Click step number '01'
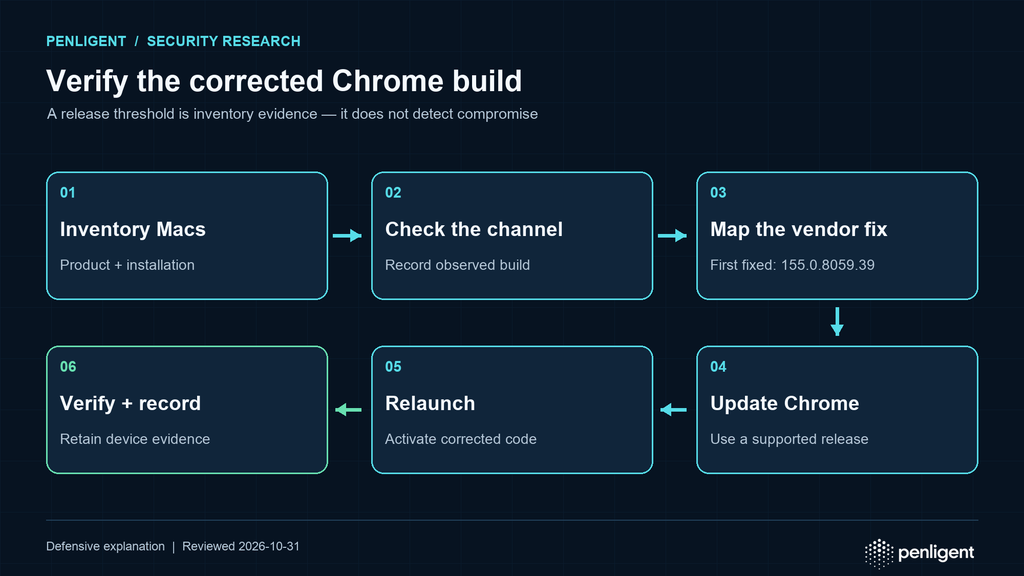Screen dimensions: 1024x576 click(x=67, y=193)
